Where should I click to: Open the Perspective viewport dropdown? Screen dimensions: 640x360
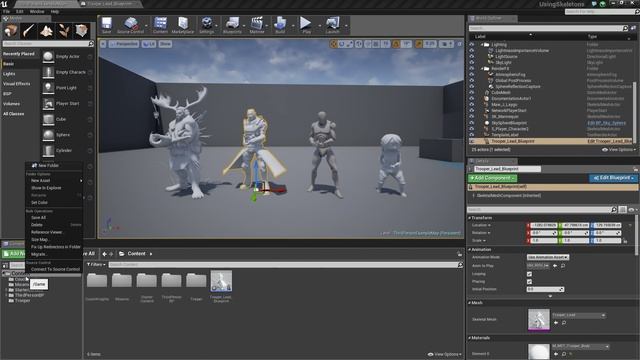click(x=124, y=44)
